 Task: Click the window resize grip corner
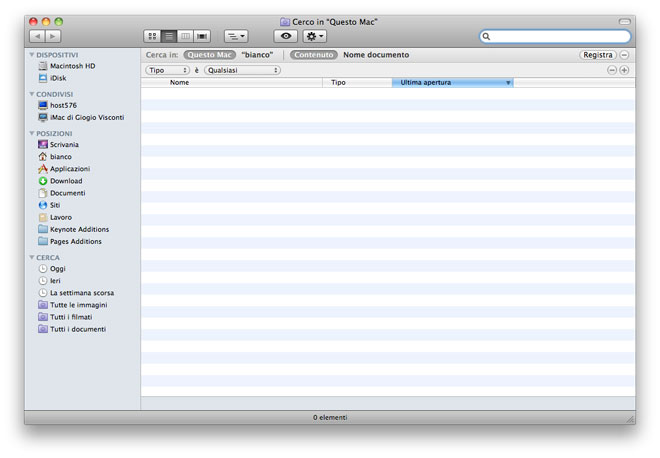(x=630, y=419)
